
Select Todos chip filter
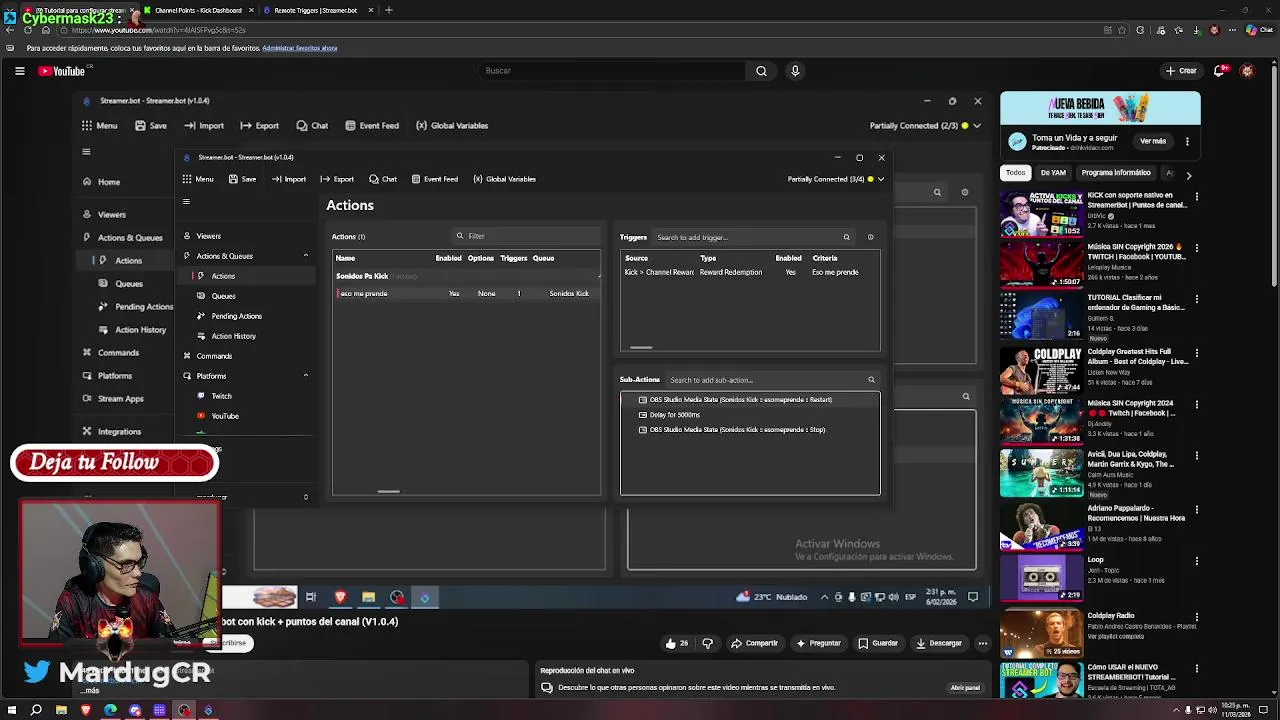1015,173
